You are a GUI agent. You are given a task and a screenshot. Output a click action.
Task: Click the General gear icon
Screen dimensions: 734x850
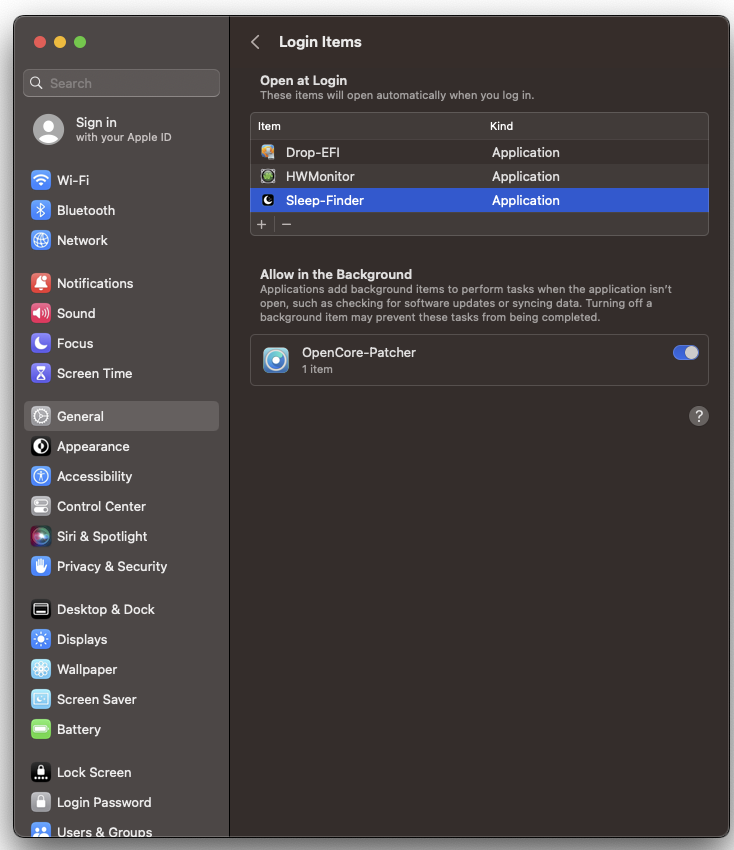[41, 416]
